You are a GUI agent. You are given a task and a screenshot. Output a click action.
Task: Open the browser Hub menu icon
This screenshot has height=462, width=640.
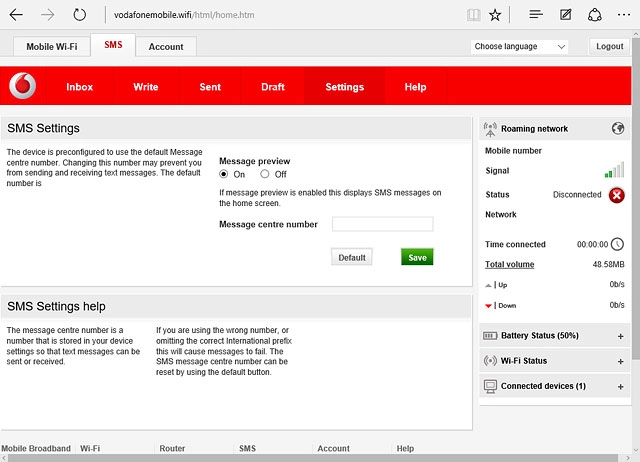click(x=536, y=15)
